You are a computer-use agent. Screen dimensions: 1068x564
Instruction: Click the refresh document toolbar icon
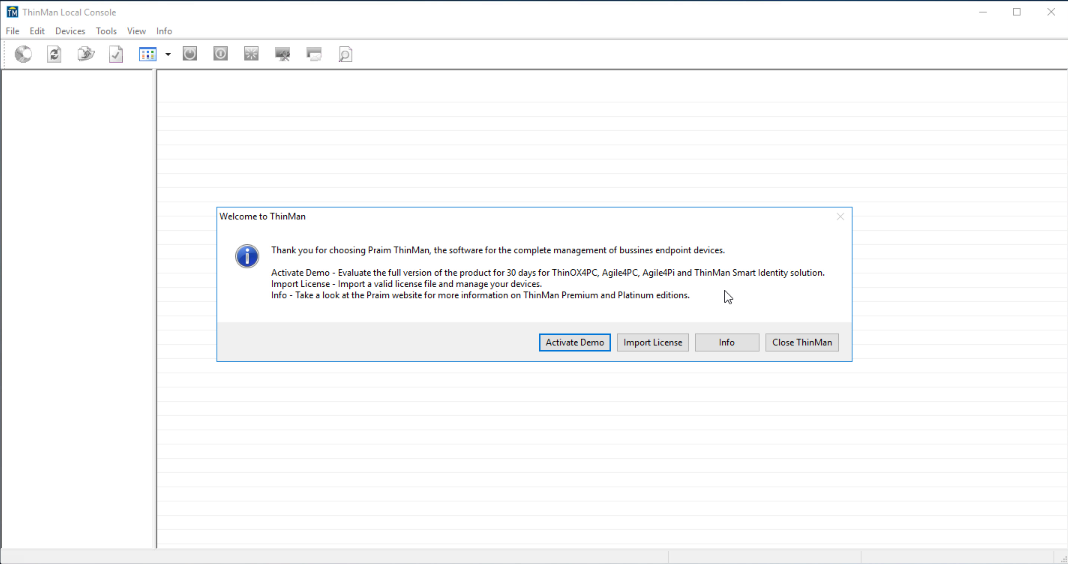tap(54, 54)
